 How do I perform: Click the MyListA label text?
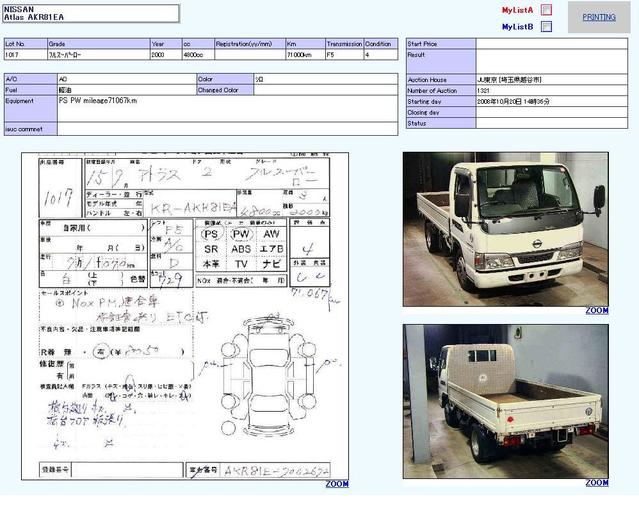click(x=518, y=10)
